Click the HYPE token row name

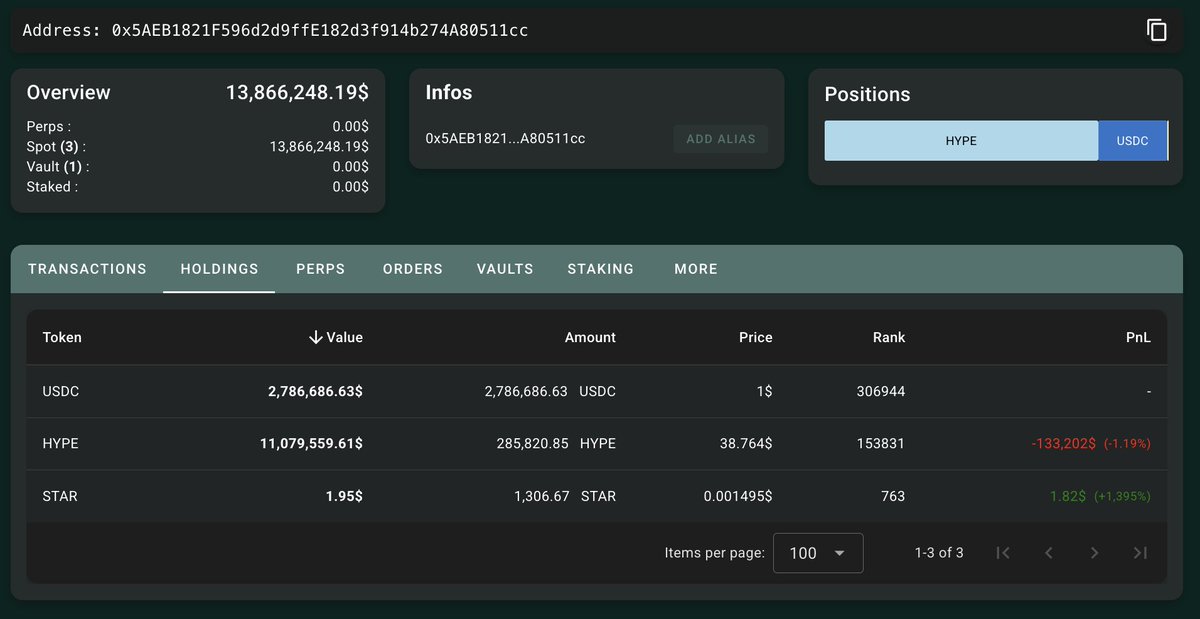[61, 444]
